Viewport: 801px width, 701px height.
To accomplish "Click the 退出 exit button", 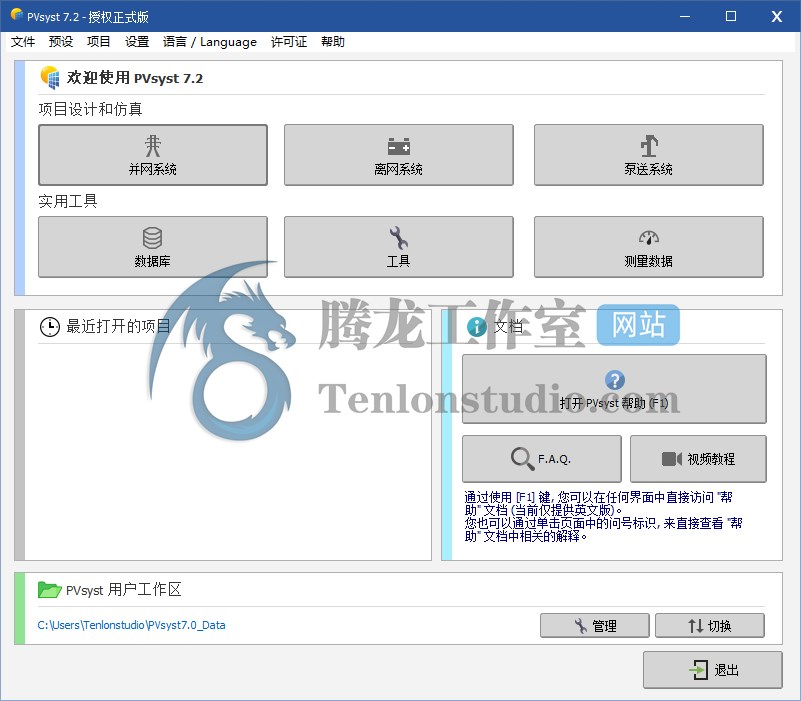I will pyautogui.click(x=713, y=670).
